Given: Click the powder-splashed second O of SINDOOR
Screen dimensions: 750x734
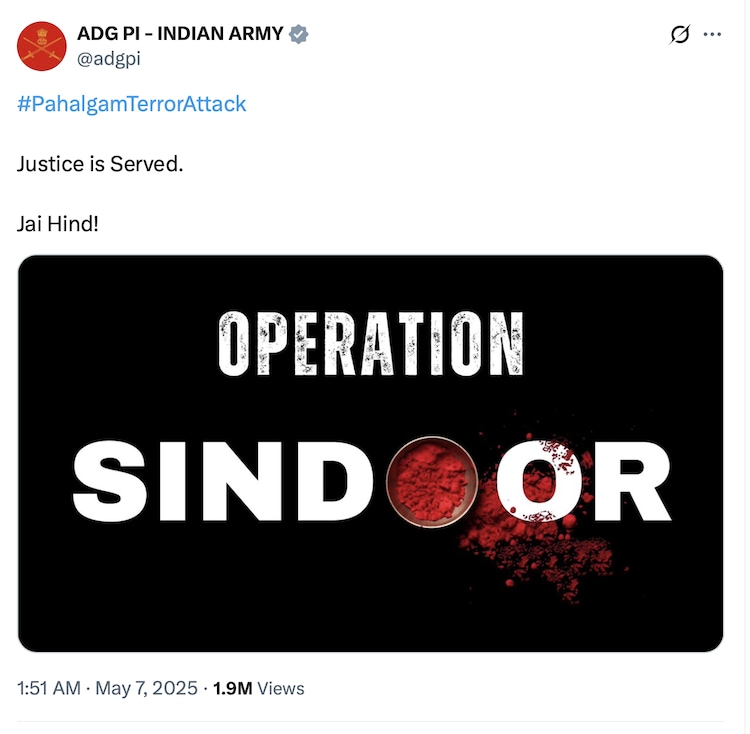Looking at the screenshot, I should pyautogui.click(x=539, y=481).
